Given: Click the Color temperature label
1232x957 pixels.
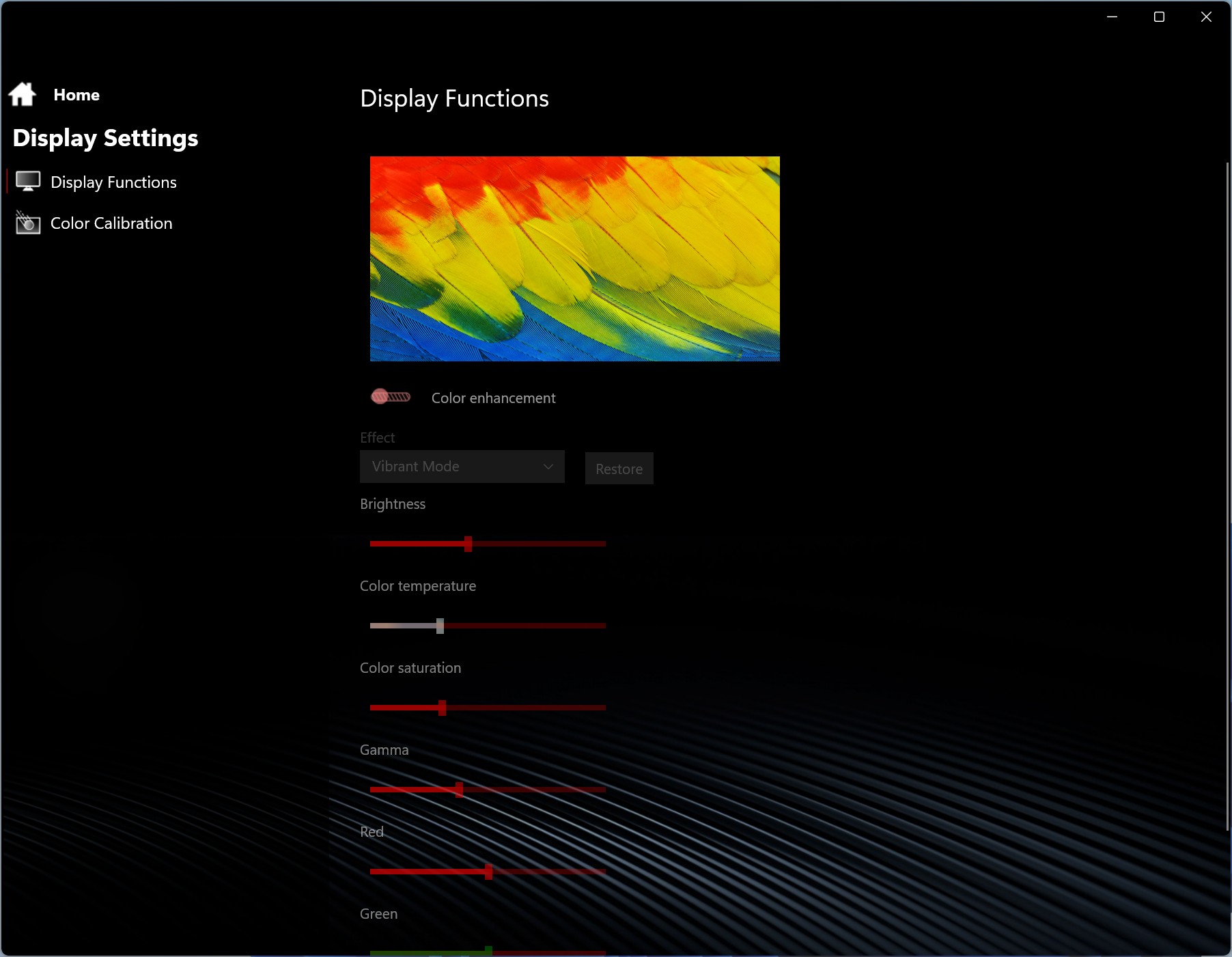Looking at the screenshot, I should click(x=418, y=586).
